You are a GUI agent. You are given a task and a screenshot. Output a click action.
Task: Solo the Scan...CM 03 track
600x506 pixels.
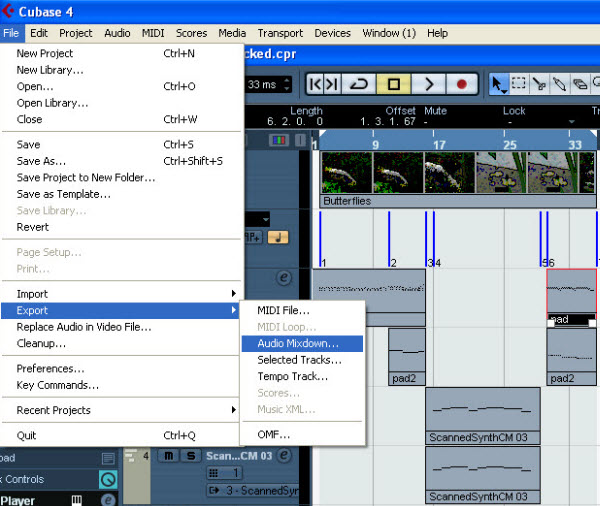[191, 455]
